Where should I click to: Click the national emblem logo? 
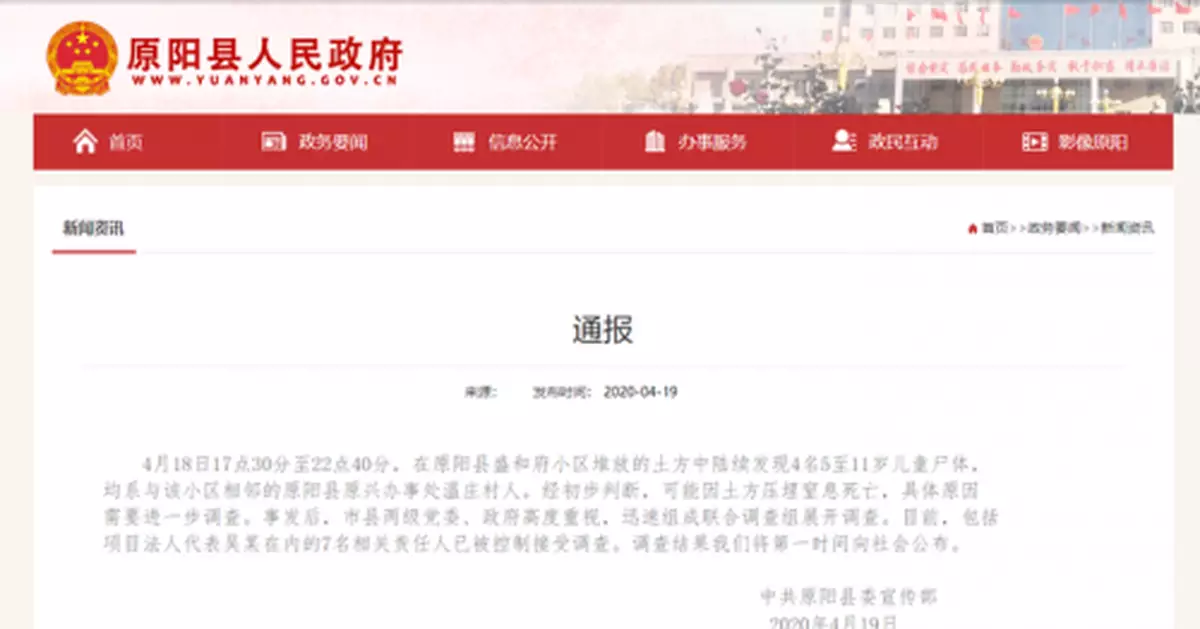click(80, 56)
